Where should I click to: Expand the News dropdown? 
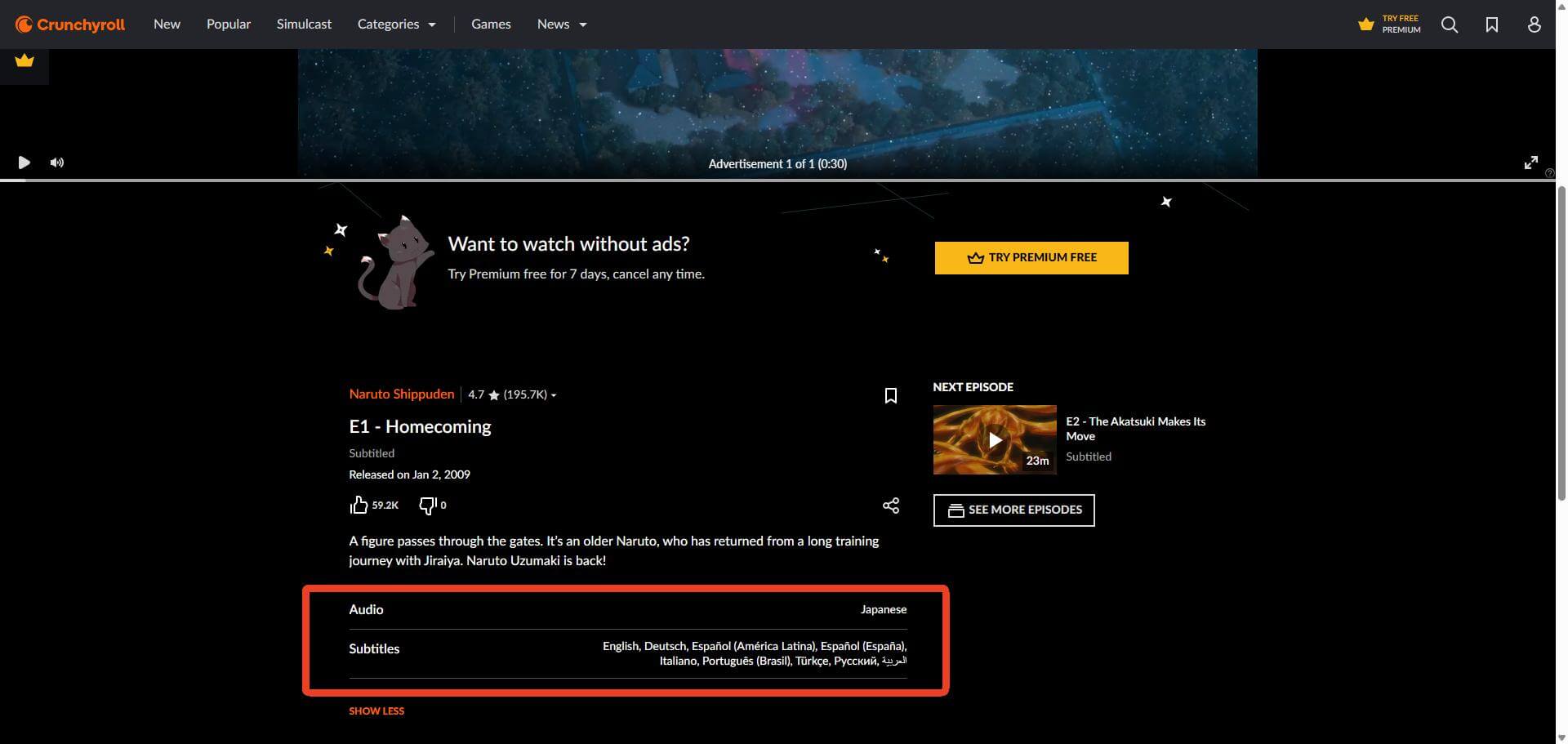tap(562, 25)
